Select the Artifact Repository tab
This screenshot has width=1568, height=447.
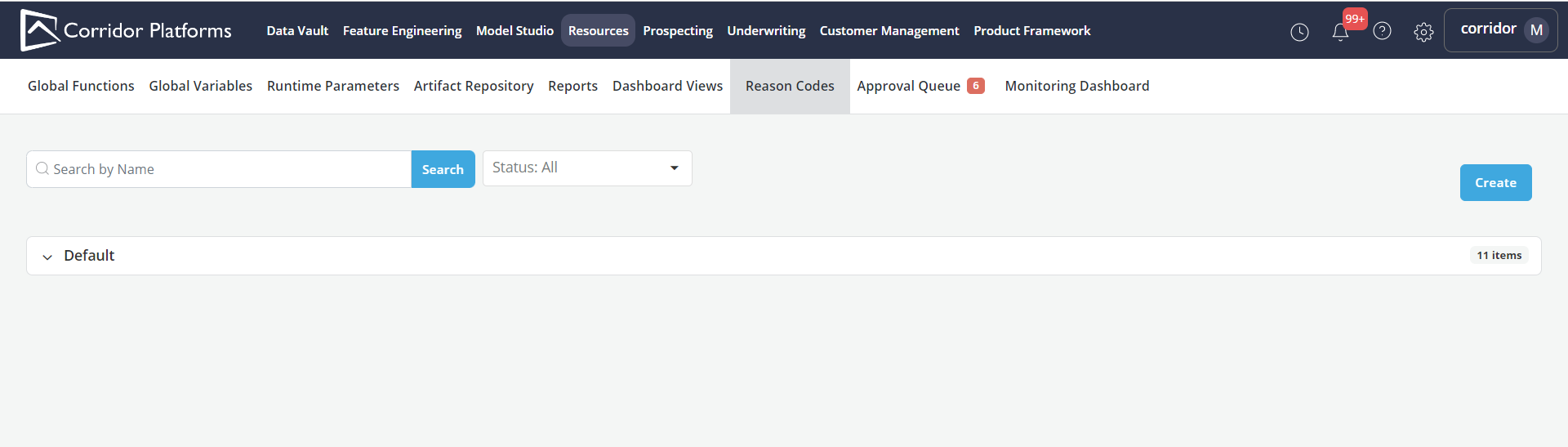473,86
